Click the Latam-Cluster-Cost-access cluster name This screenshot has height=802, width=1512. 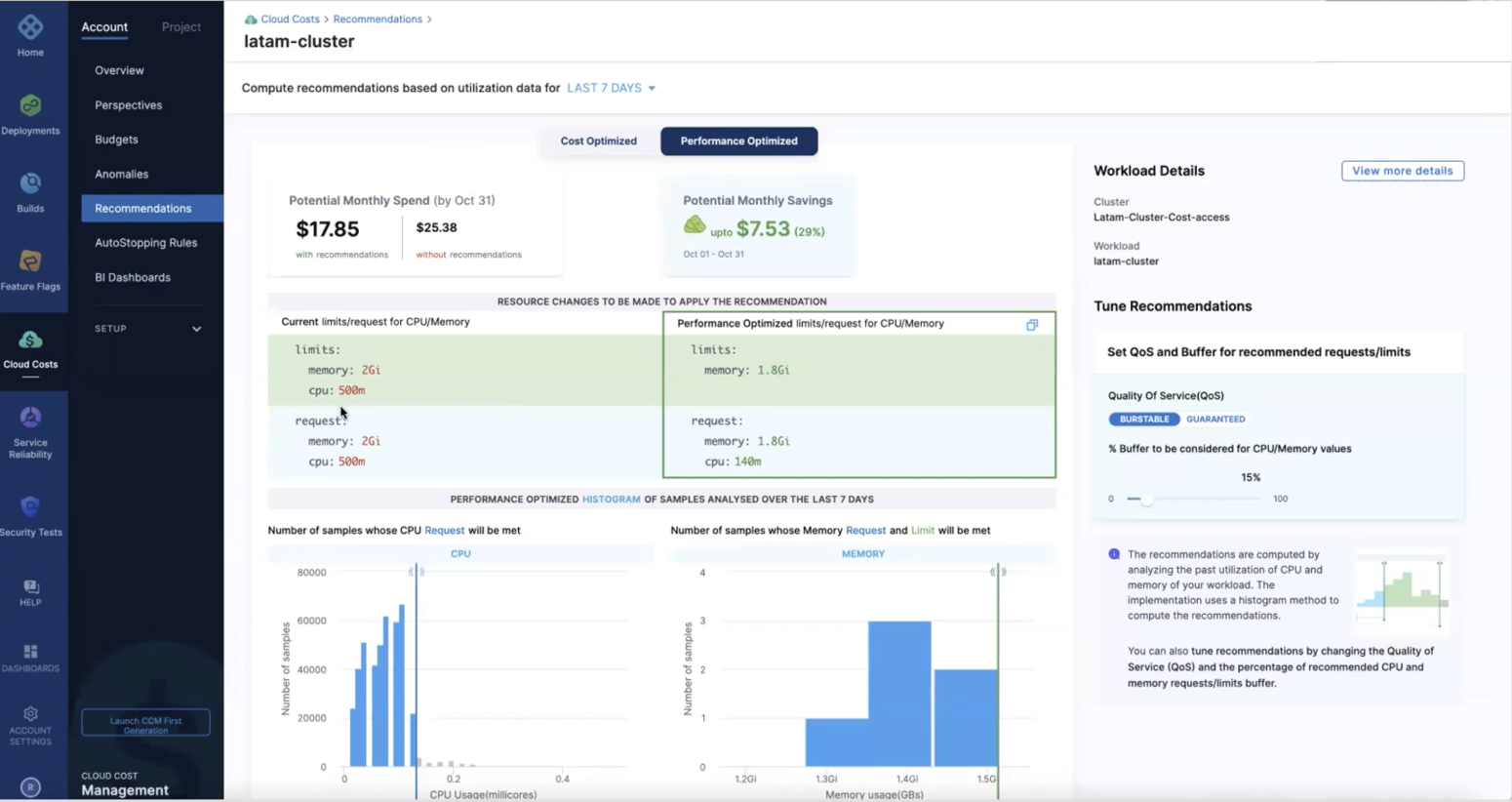1161,218
